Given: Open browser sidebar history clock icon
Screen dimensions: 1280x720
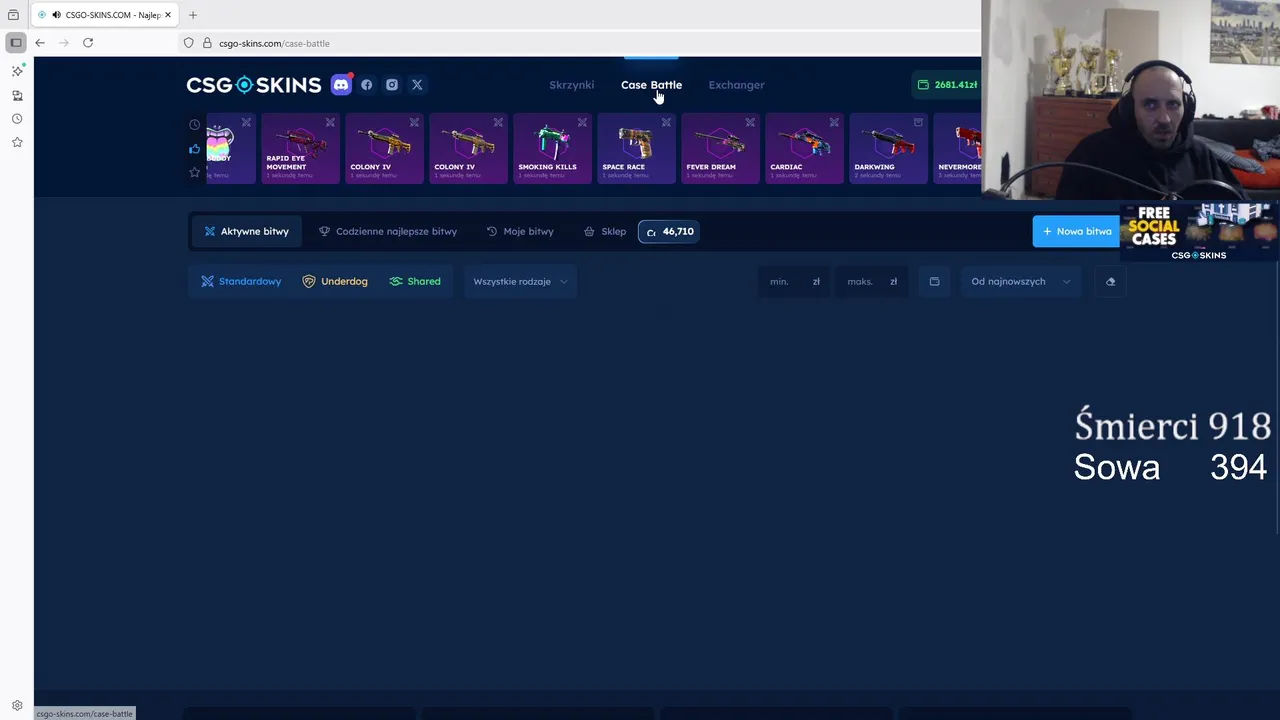Looking at the screenshot, I should click(17, 119).
